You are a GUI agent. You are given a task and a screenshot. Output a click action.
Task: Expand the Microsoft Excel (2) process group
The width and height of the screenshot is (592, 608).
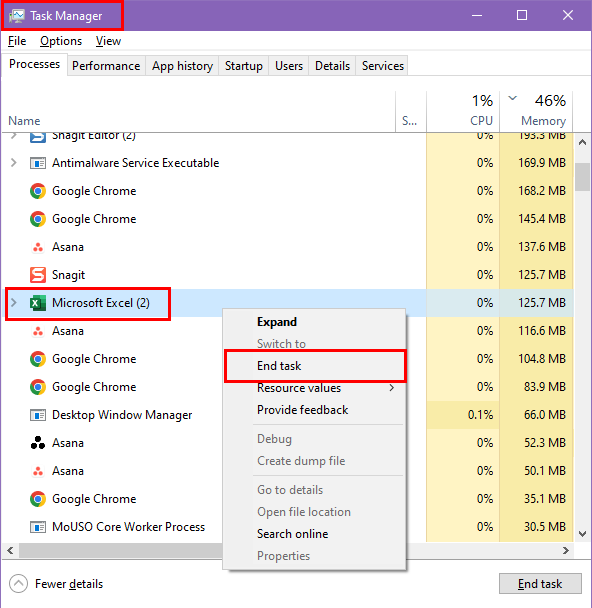tap(14, 302)
